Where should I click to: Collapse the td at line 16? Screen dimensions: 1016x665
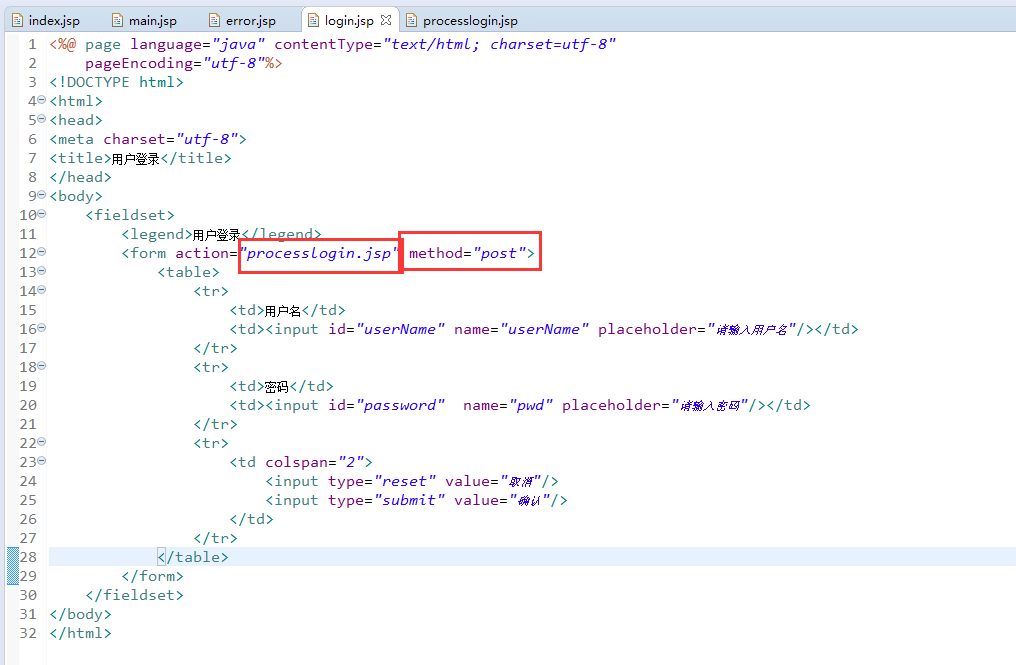[41, 327]
